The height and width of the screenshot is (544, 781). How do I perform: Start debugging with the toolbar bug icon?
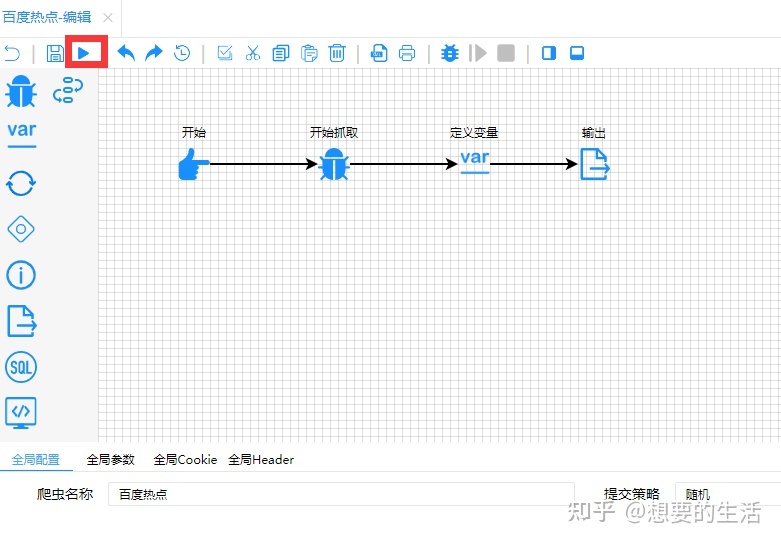pos(450,53)
